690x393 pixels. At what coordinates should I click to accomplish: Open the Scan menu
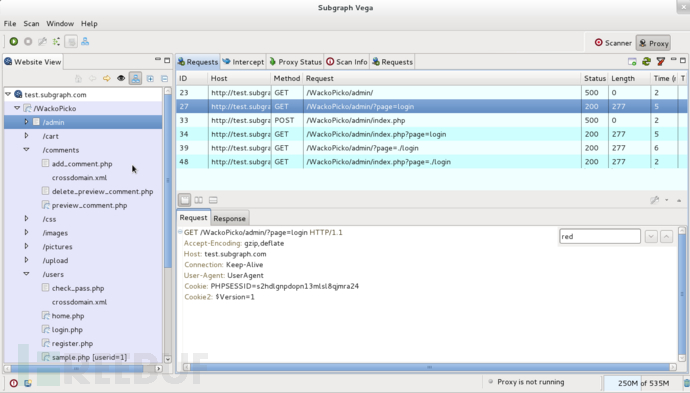[31, 24]
